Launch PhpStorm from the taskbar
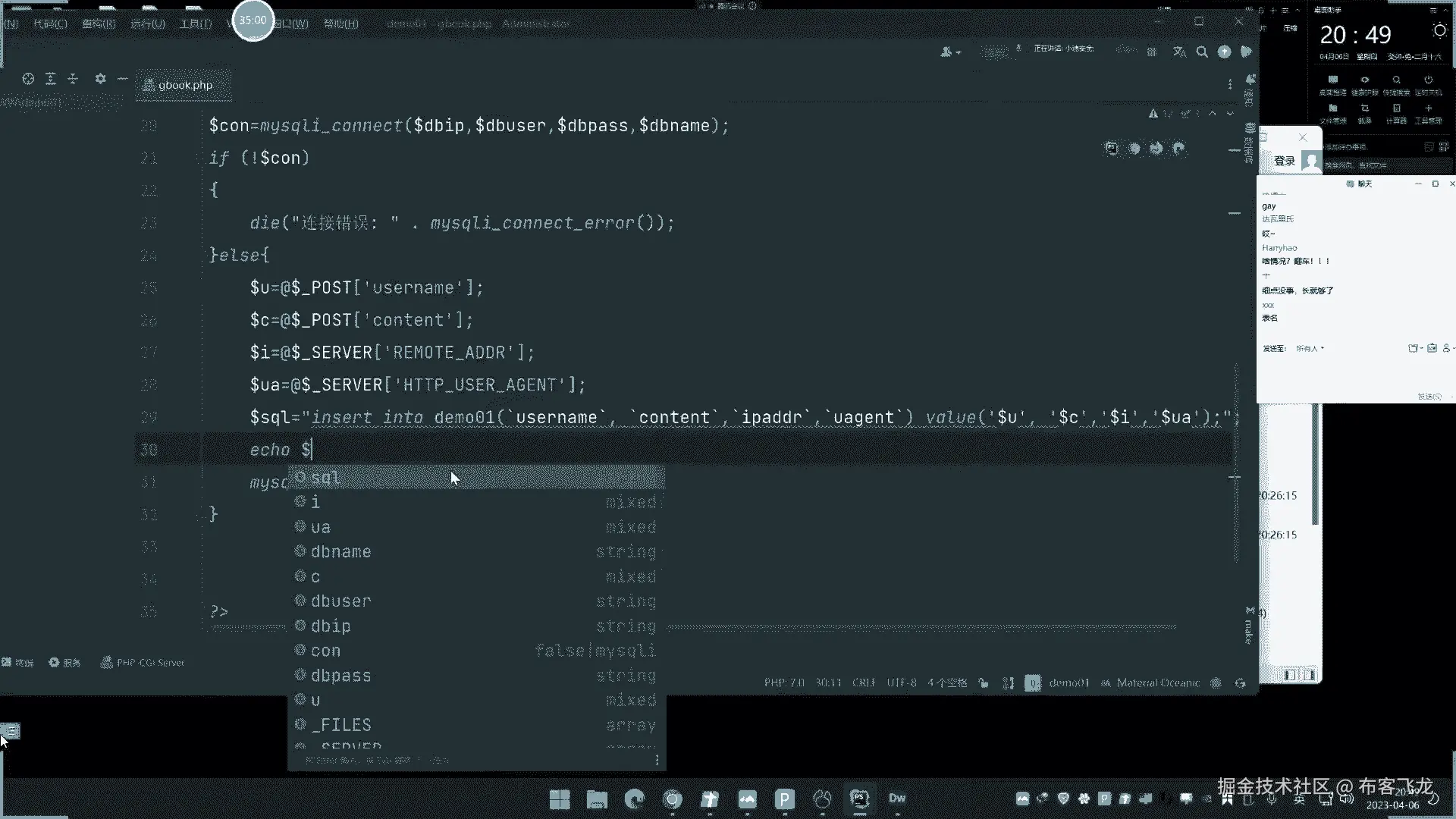 click(859, 799)
